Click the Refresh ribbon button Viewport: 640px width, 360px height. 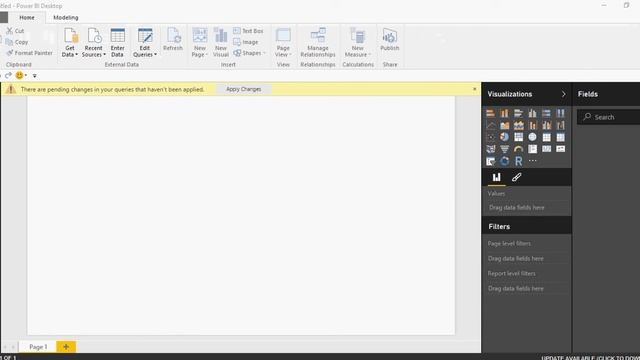click(x=173, y=40)
